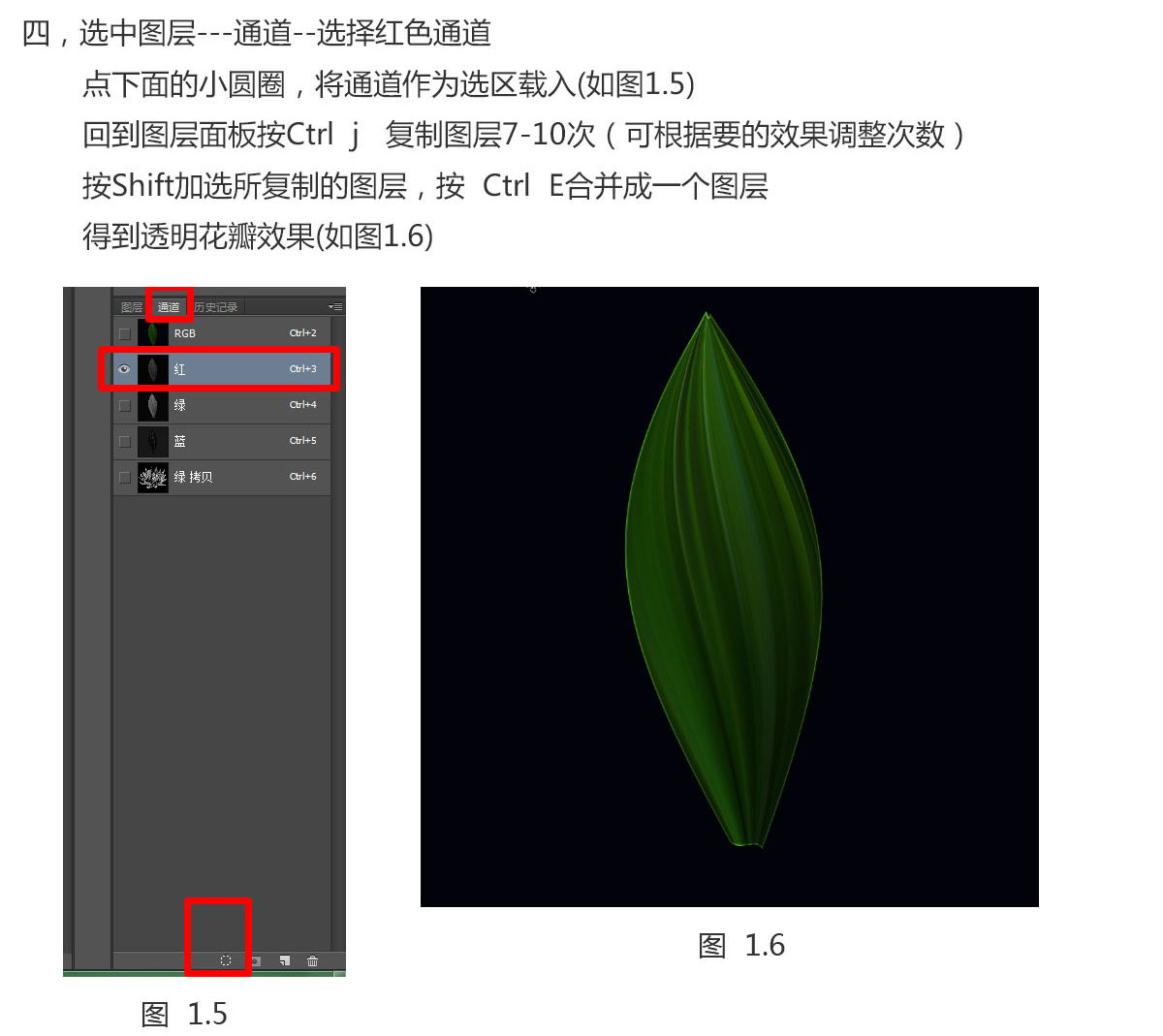Image resolution: width=1163 pixels, height=1036 pixels.
Task: Select the 绿 channel row
Action: point(222,405)
